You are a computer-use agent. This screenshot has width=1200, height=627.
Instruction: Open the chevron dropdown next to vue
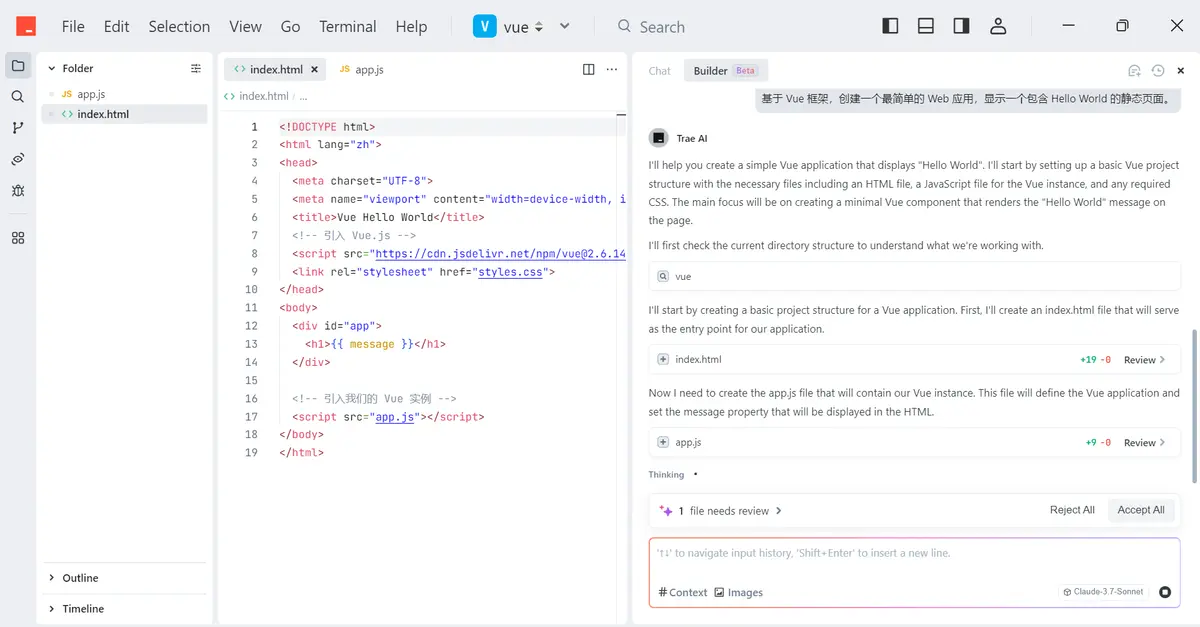coord(565,27)
